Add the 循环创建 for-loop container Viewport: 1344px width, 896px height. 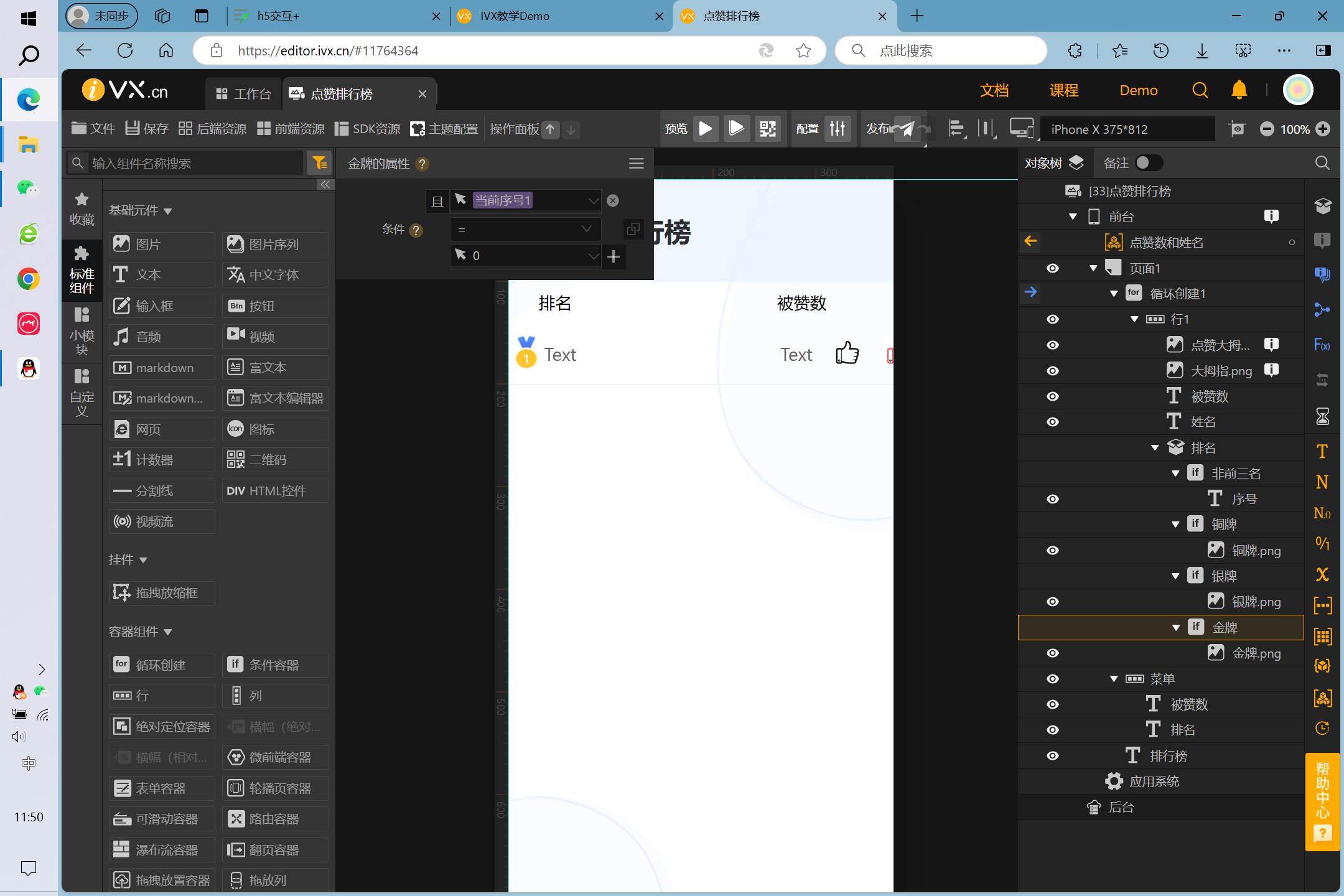[162, 665]
